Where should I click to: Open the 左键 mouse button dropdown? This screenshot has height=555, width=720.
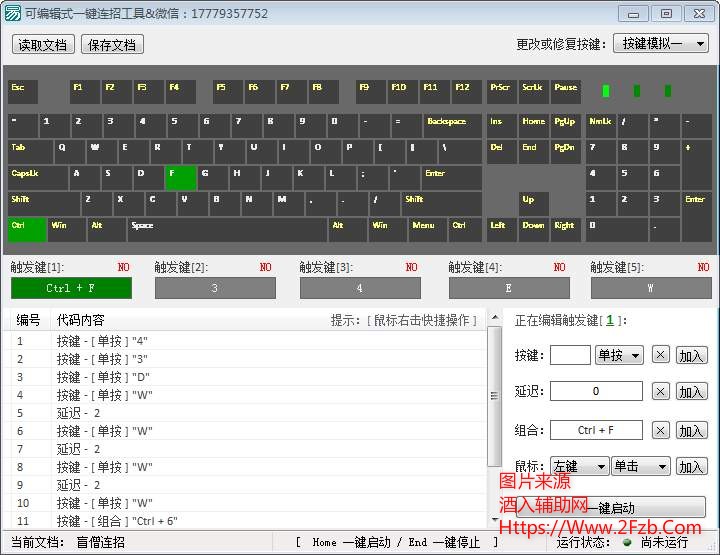click(x=579, y=467)
